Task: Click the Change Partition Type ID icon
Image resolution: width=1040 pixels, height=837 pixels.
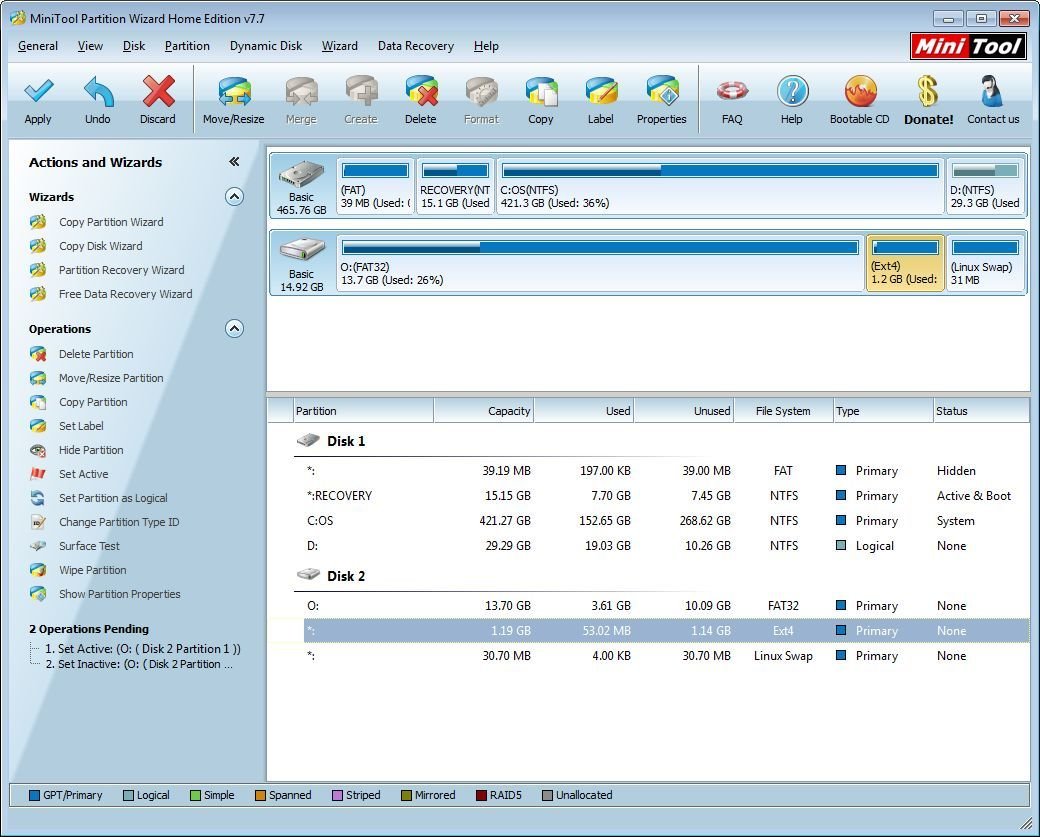Action: [x=38, y=522]
